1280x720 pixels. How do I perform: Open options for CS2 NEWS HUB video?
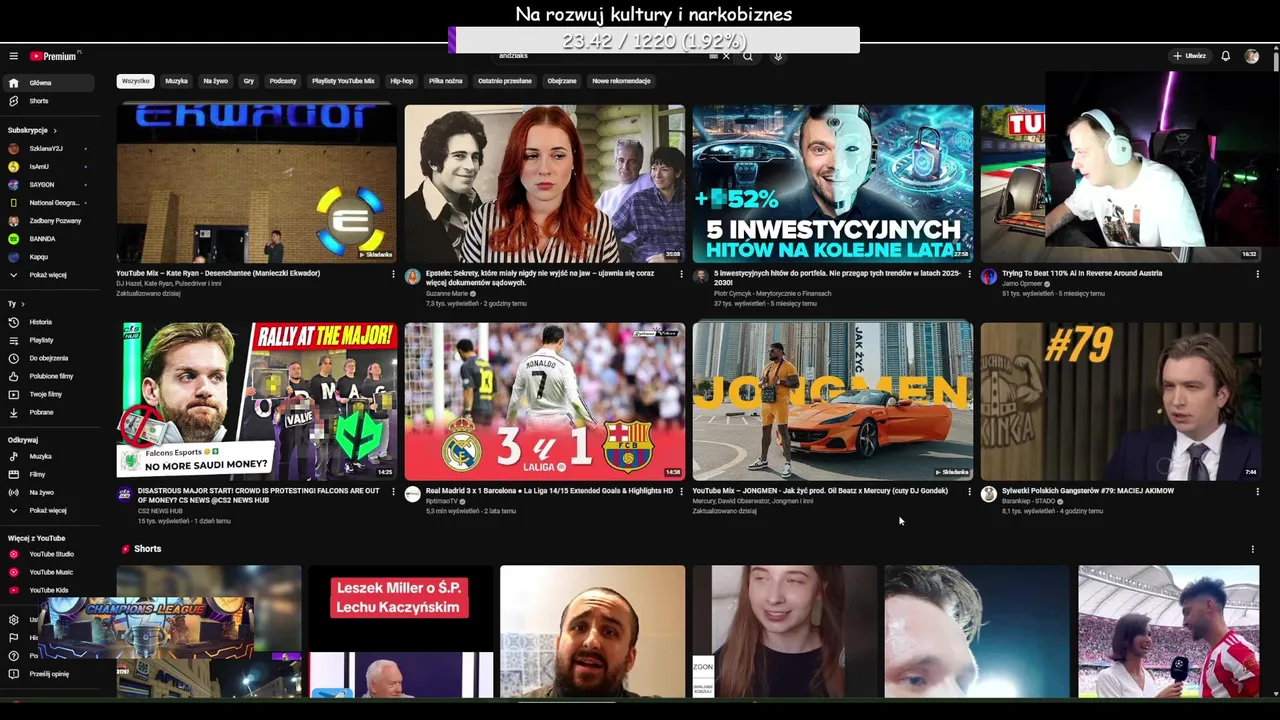tap(393, 492)
